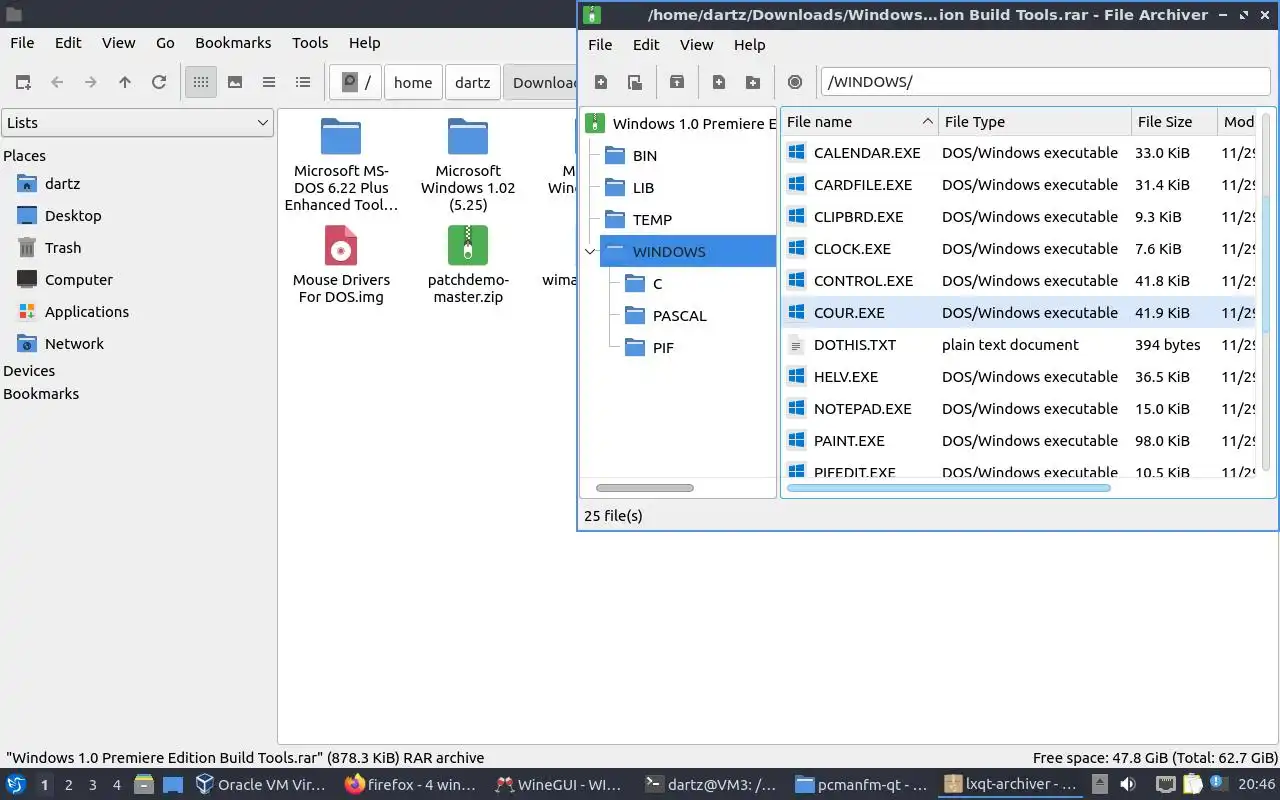Select Mouse Drivers For DOS.img file

[341, 264]
